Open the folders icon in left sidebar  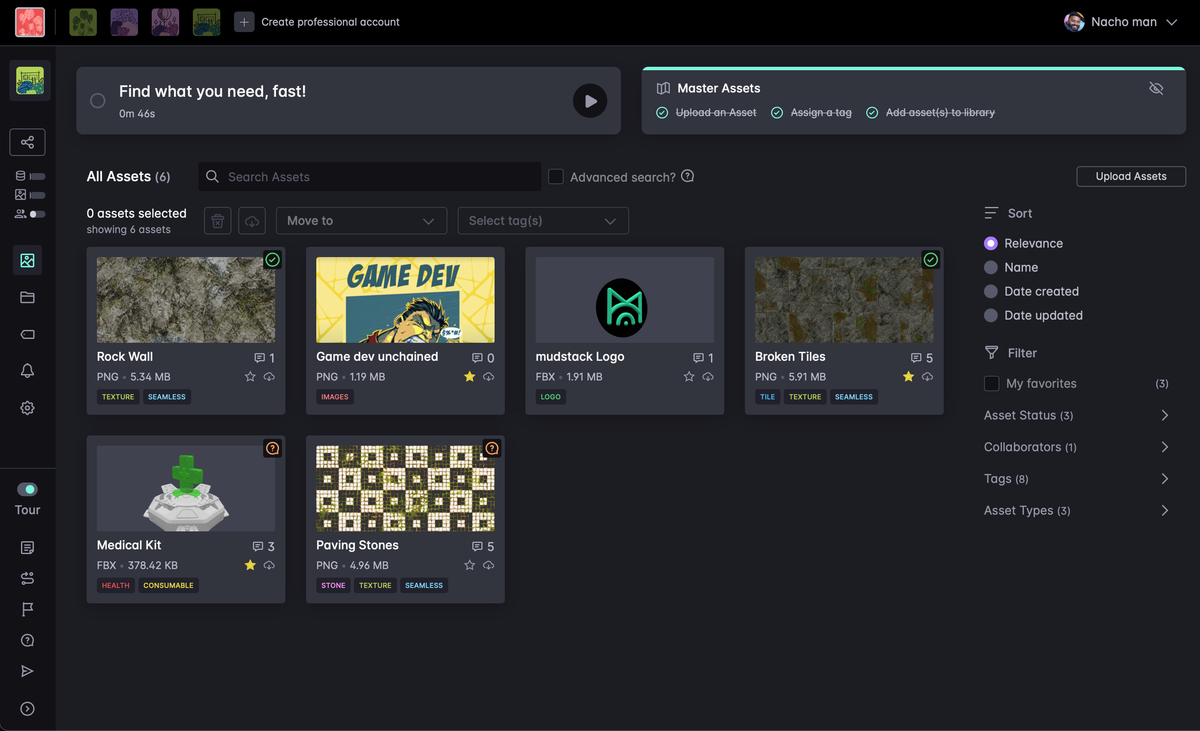pos(27,297)
